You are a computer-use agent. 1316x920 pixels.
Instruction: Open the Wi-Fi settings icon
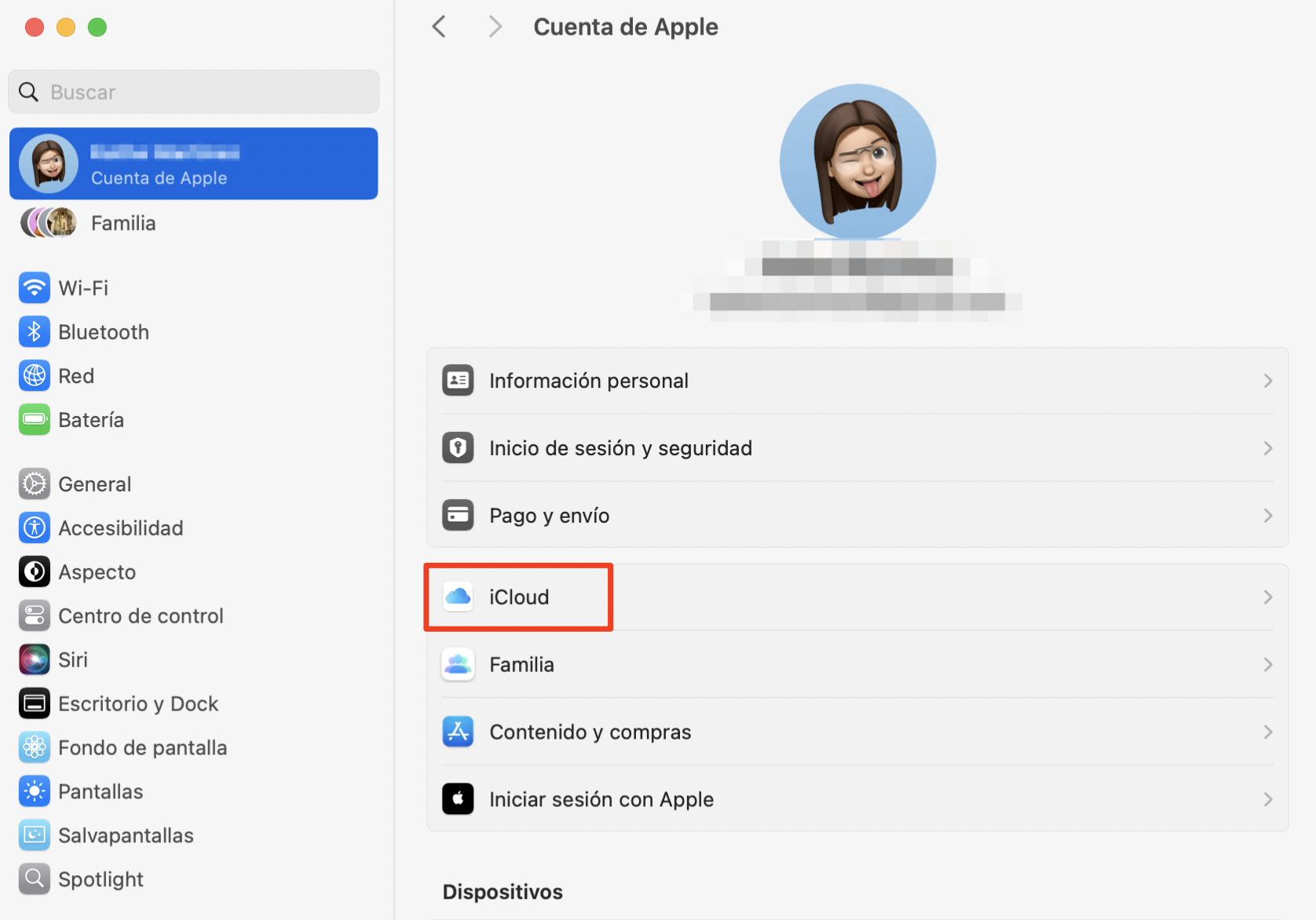point(35,288)
